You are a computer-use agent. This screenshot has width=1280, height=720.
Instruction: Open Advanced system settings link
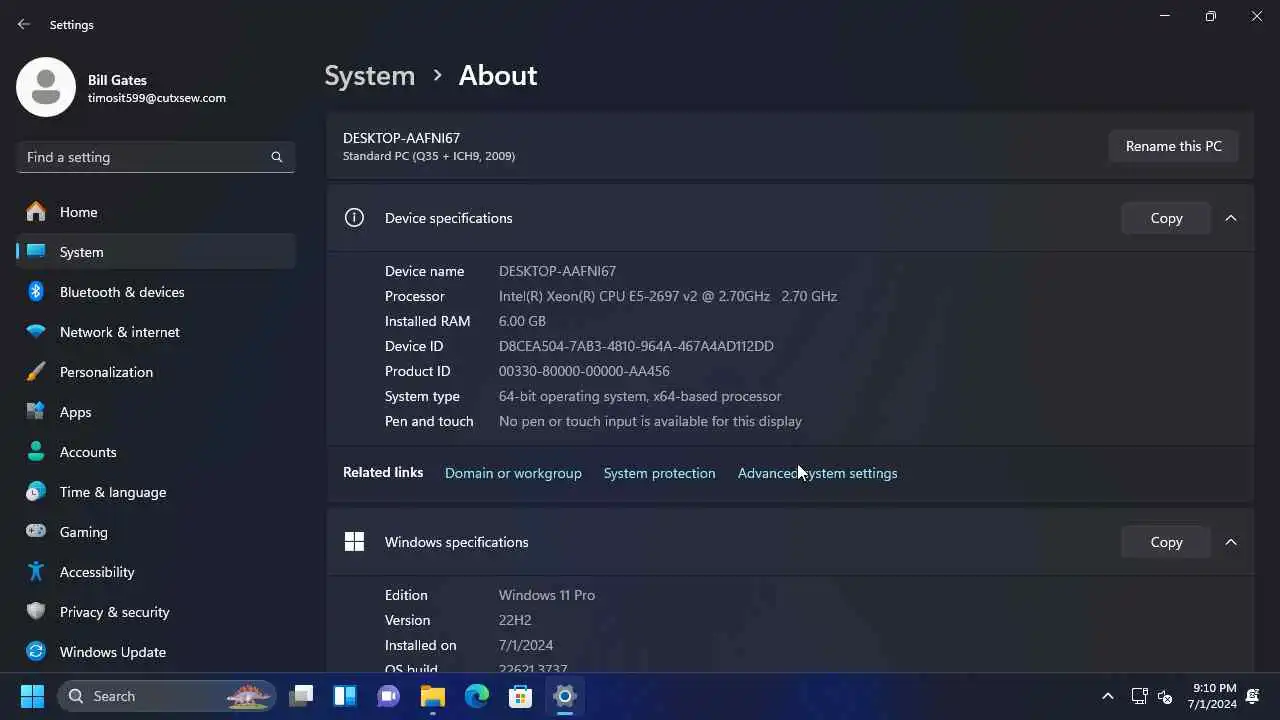pyautogui.click(x=817, y=473)
